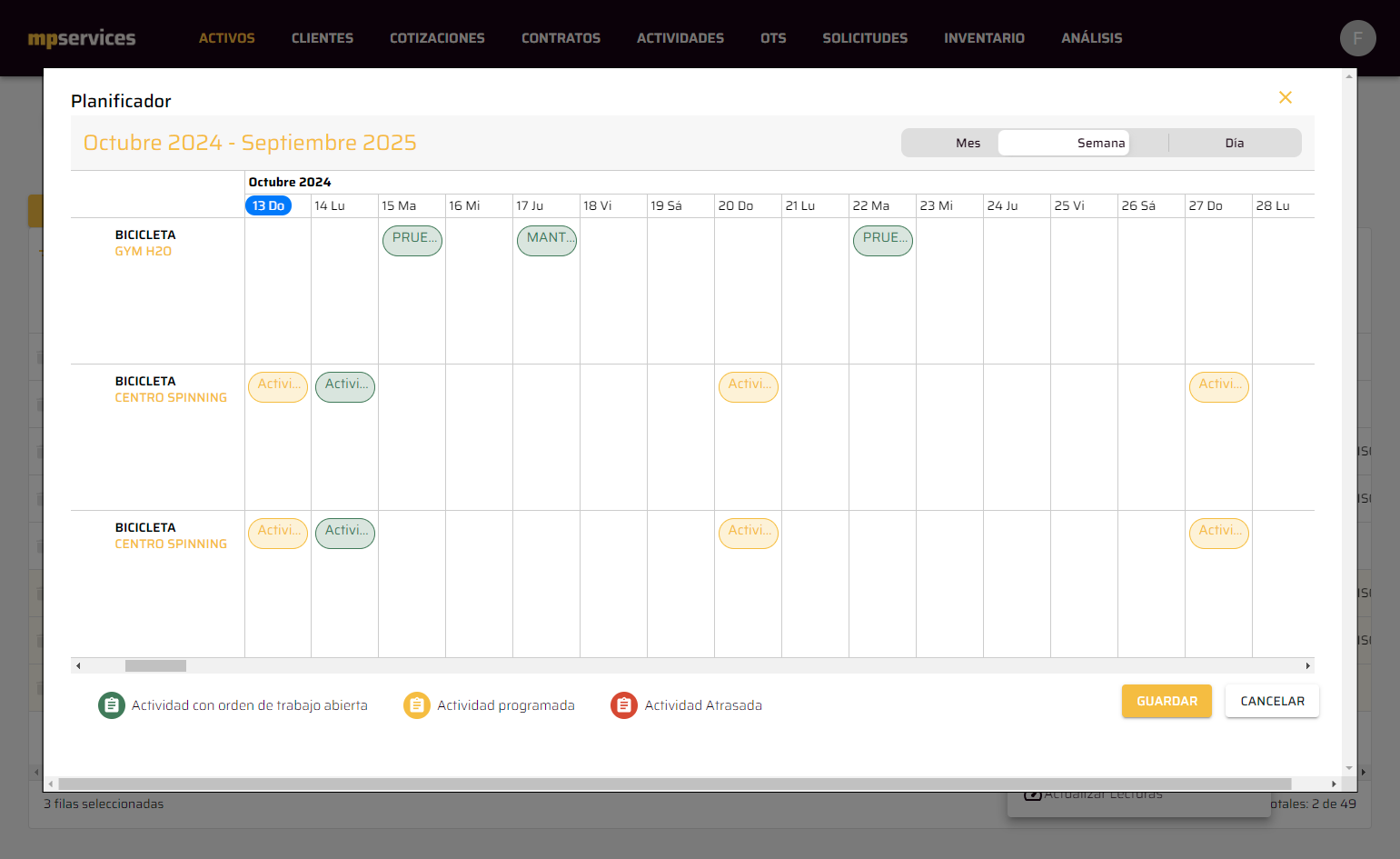Viewport: 1400px width, 859px height.
Task: Navigate to INVENTARIO
Action: tap(984, 38)
